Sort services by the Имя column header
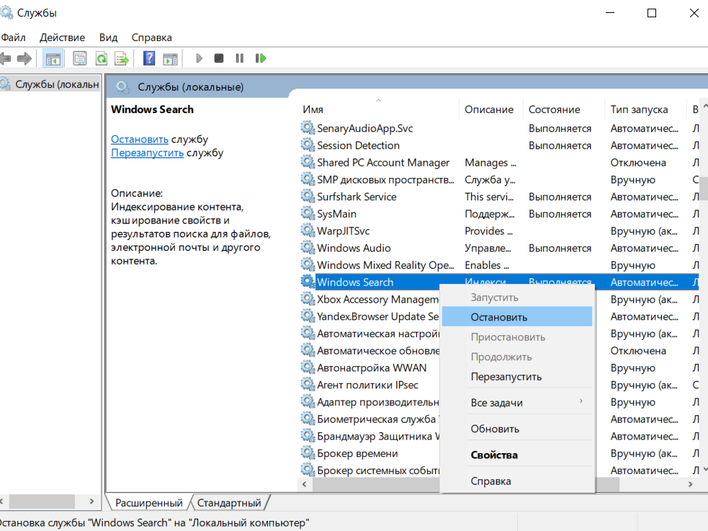708x531 pixels. pos(313,109)
